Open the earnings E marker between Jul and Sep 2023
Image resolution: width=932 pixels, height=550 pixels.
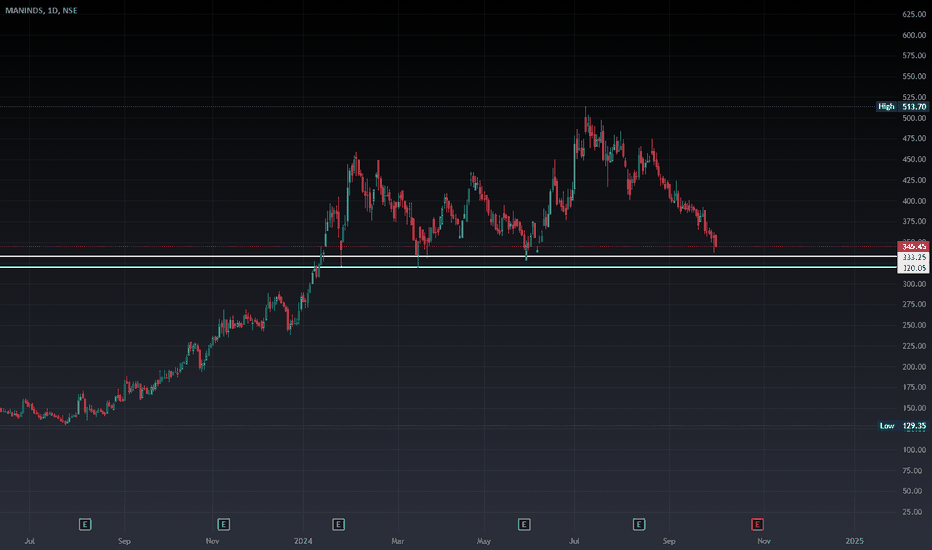[x=85, y=524]
